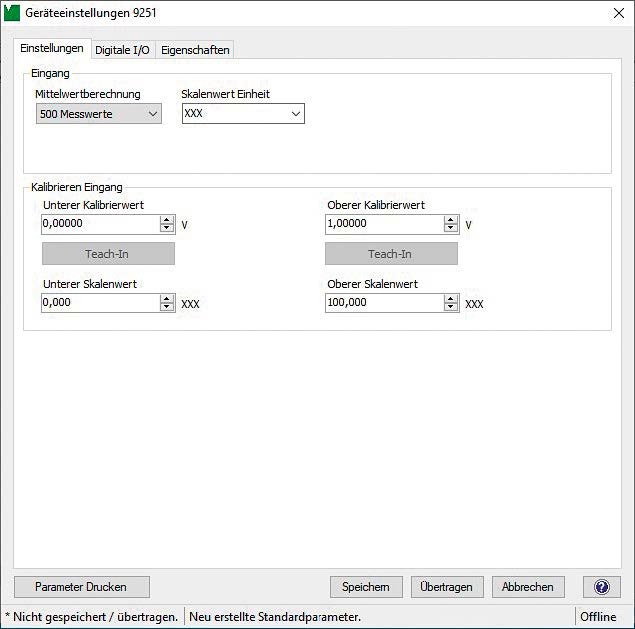
Task: Increase Oberer Kalibrierwert with up arrow
Action: [451, 220]
